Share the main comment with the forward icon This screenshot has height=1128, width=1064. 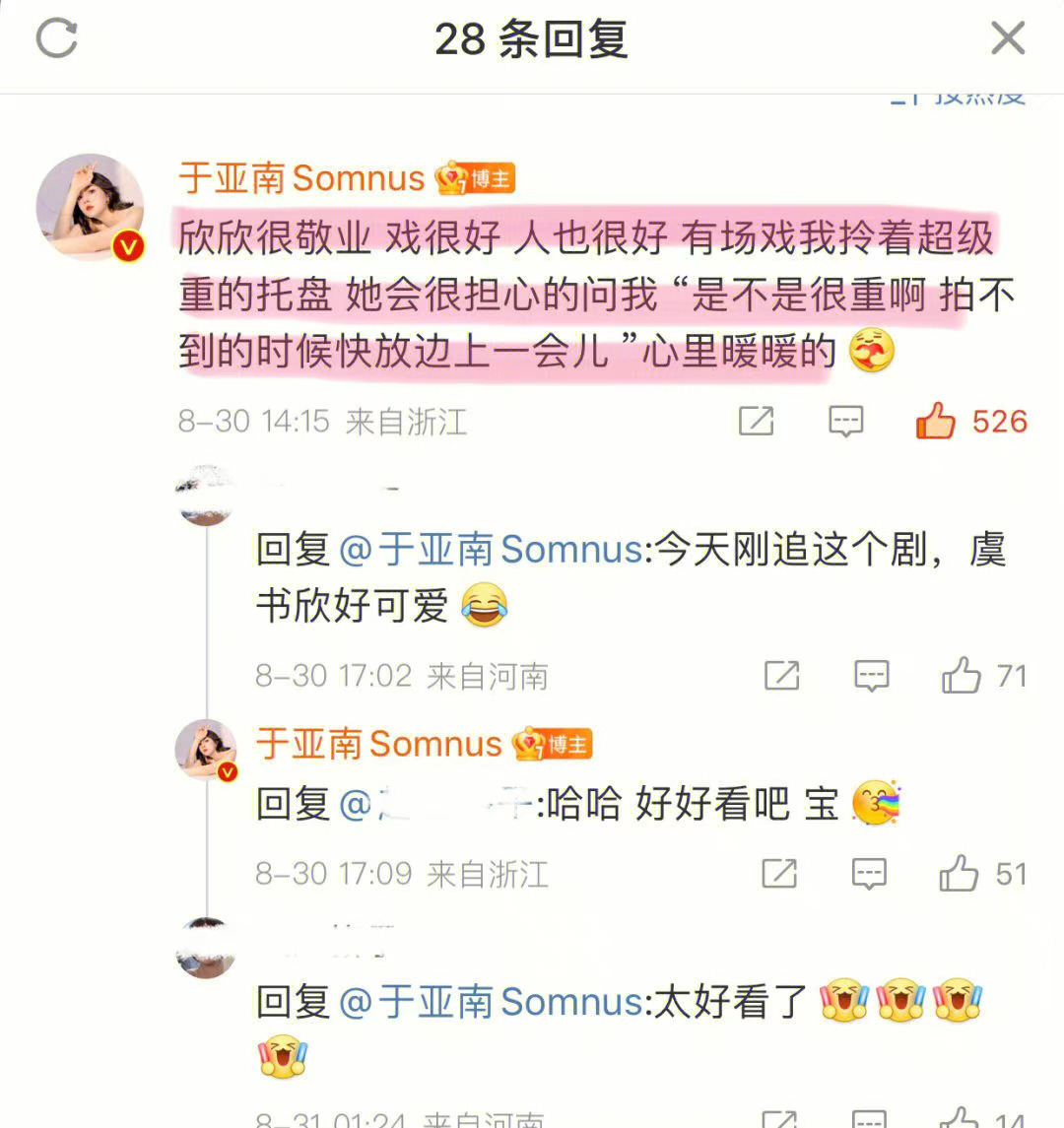756,421
